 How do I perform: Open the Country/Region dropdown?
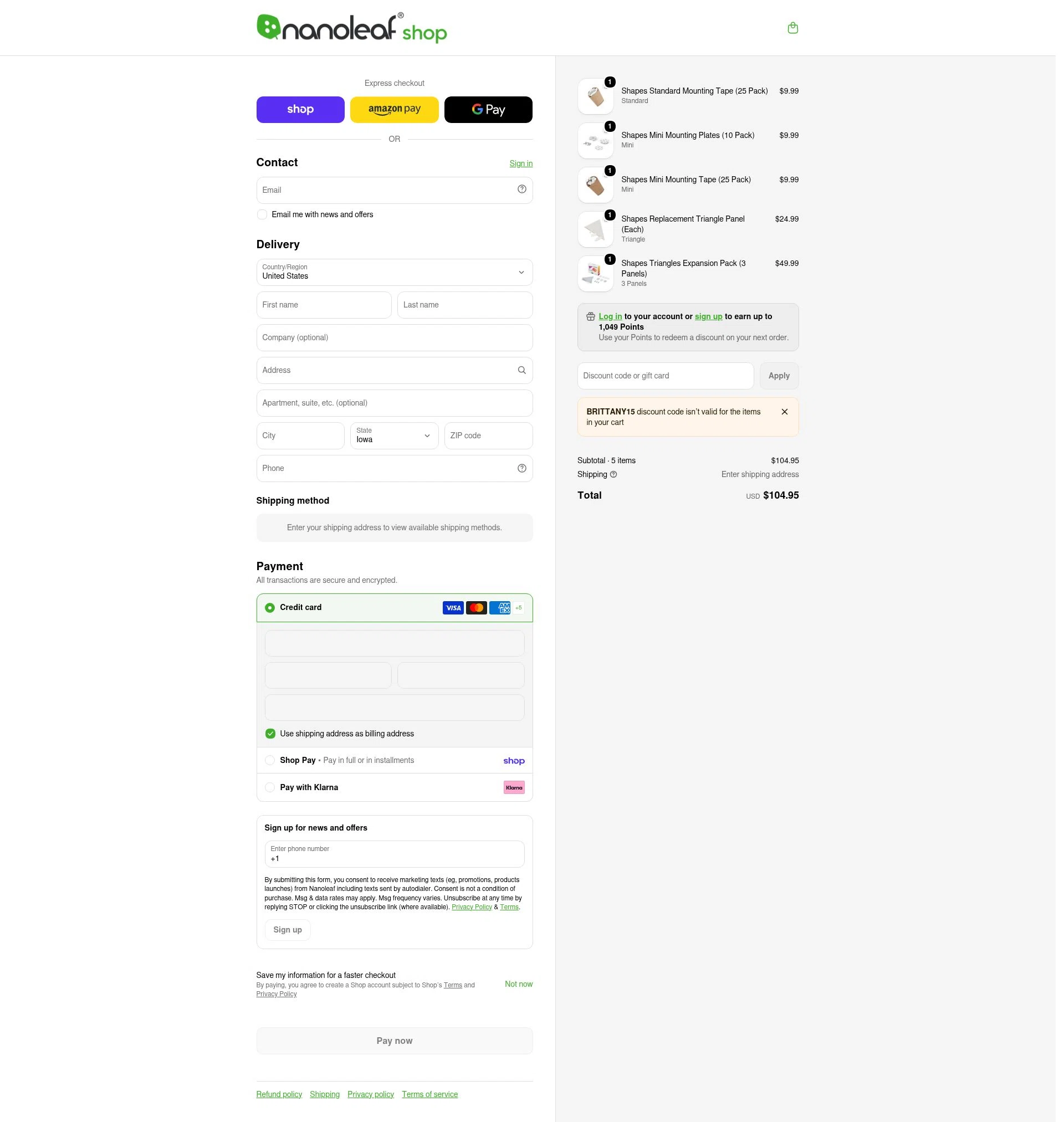397,274
